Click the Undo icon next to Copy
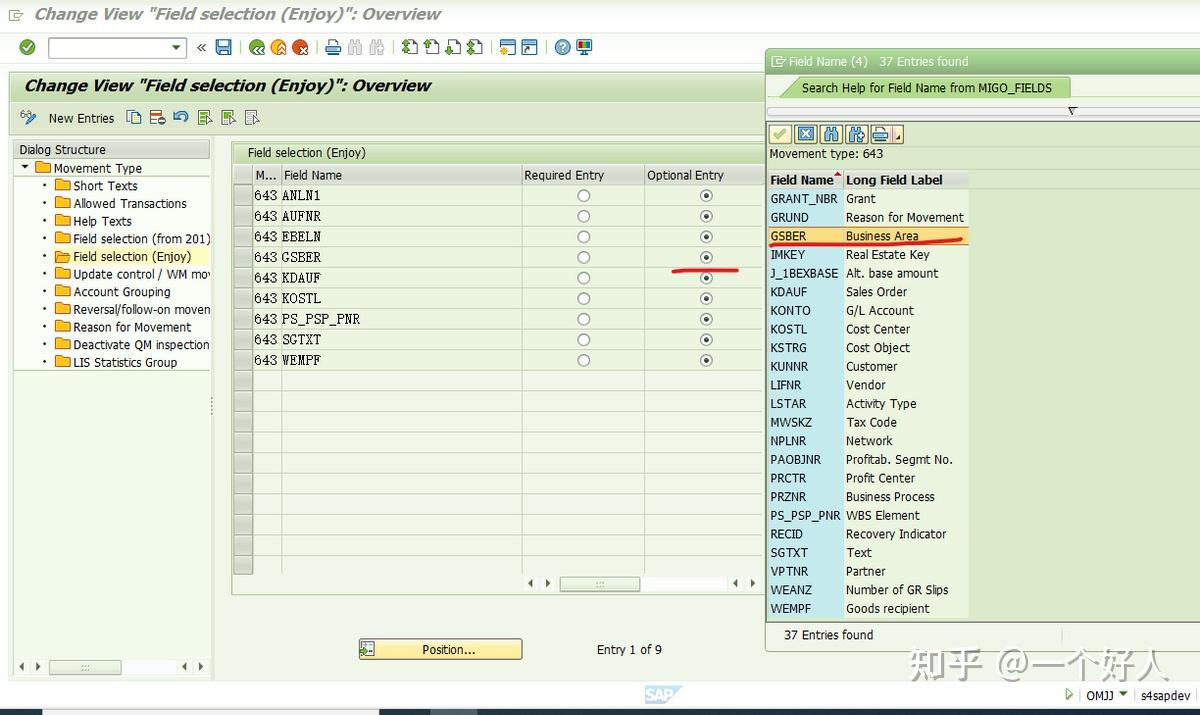Viewport: 1200px width, 715px height. click(x=180, y=117)
